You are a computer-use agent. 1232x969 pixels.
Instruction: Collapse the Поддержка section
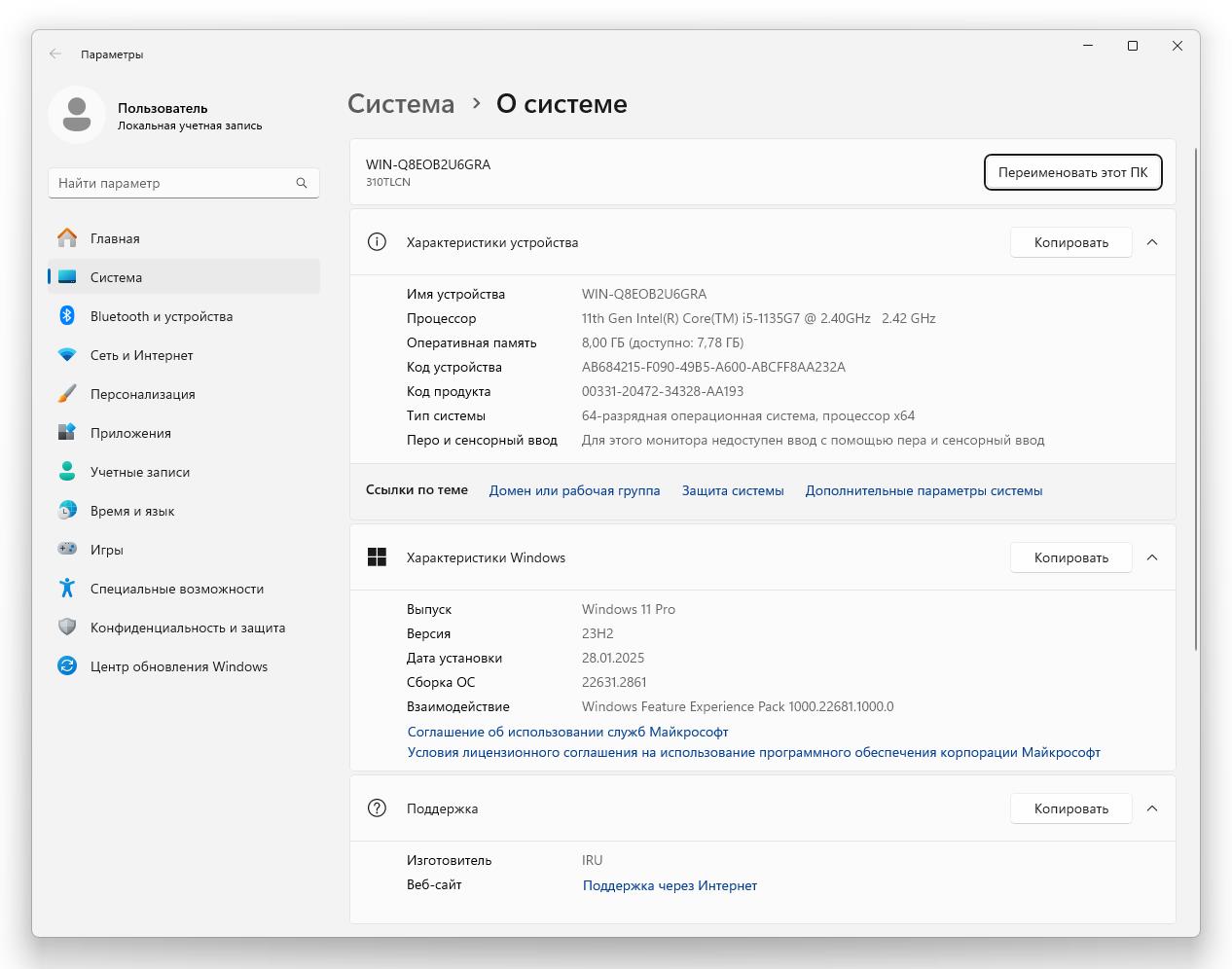pos(1152,808)
